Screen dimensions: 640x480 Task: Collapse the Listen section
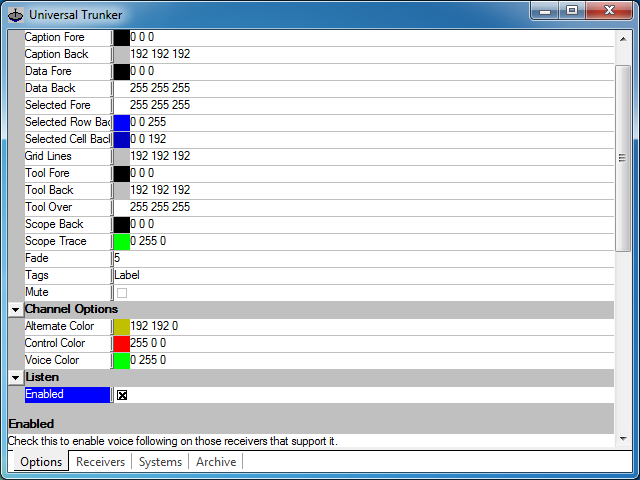[x=16, y=378]
